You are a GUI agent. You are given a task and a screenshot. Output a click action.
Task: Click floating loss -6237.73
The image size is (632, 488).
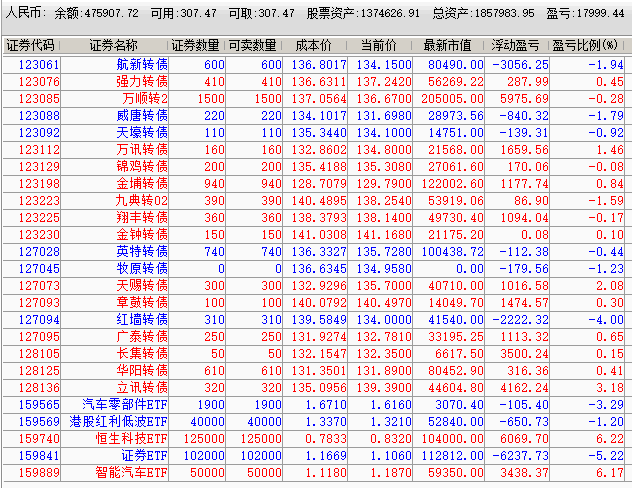520,456
